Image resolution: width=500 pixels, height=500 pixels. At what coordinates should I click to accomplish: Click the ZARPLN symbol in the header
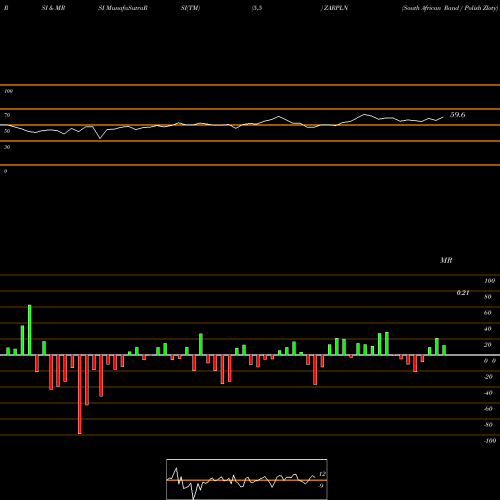point(336,8)
